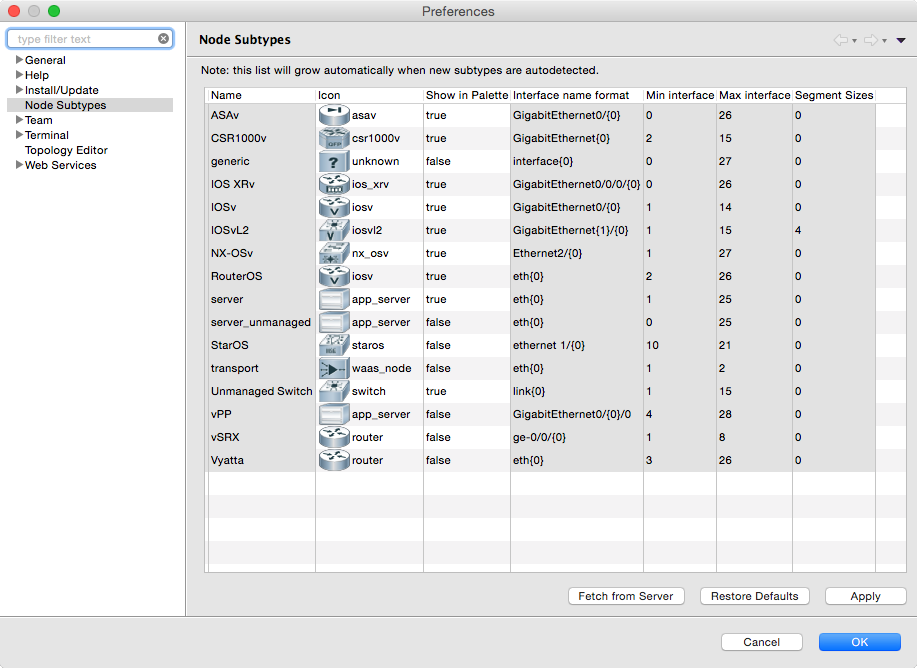Image resolution: width=917 pixels, height=668 pixels.
Task: Go back using the left arrow
Action: click(x=840, y=40)
